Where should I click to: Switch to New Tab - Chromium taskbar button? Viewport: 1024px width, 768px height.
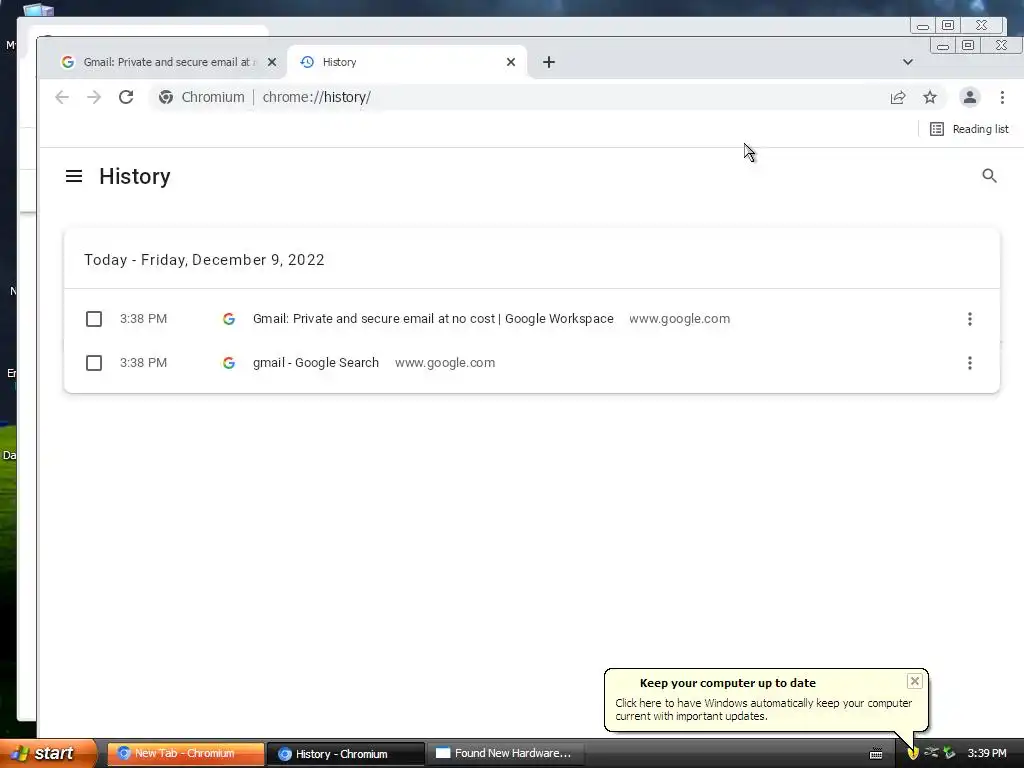[185, 753]
